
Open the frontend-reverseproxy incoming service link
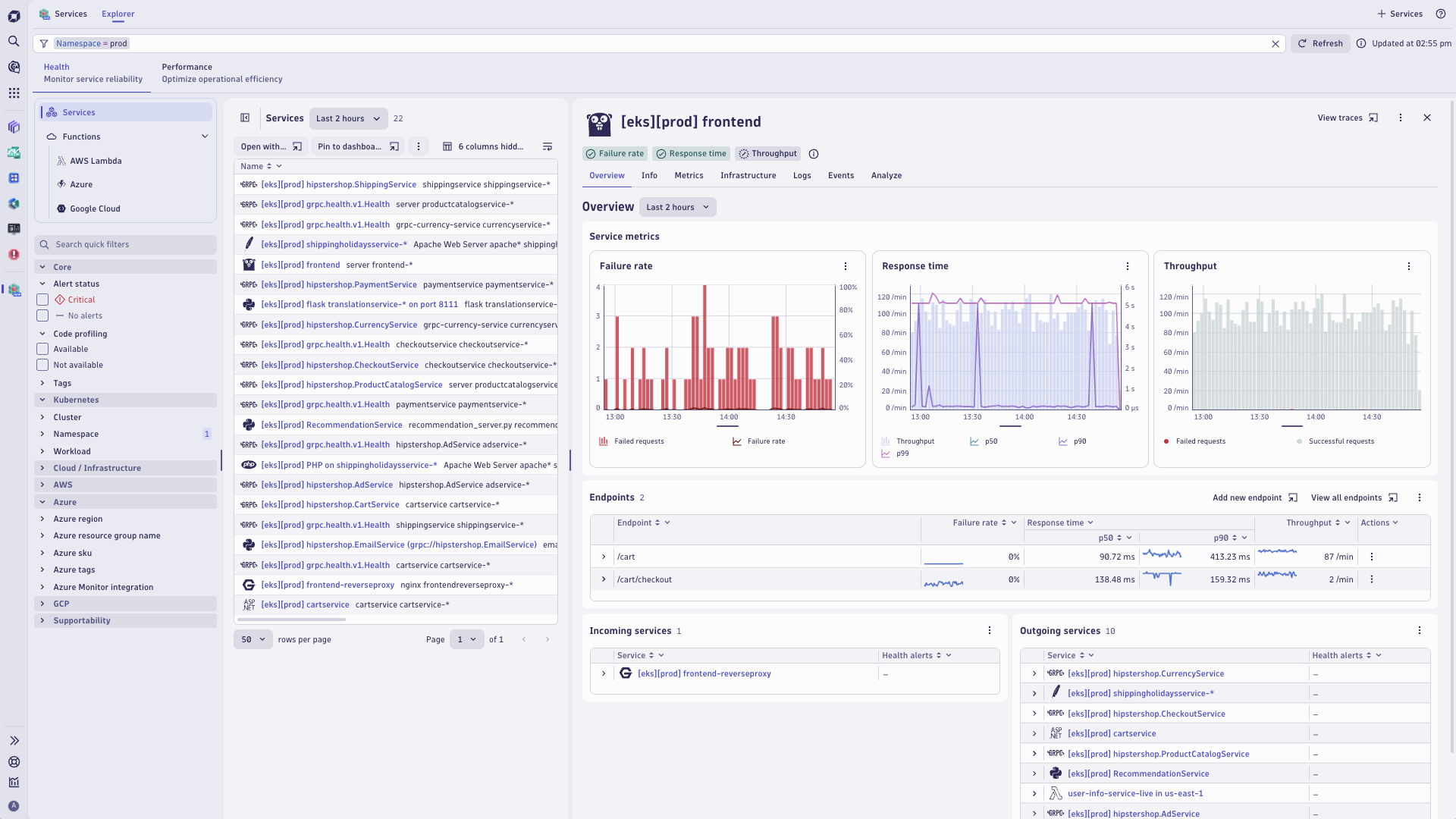(x=704, y=673)
